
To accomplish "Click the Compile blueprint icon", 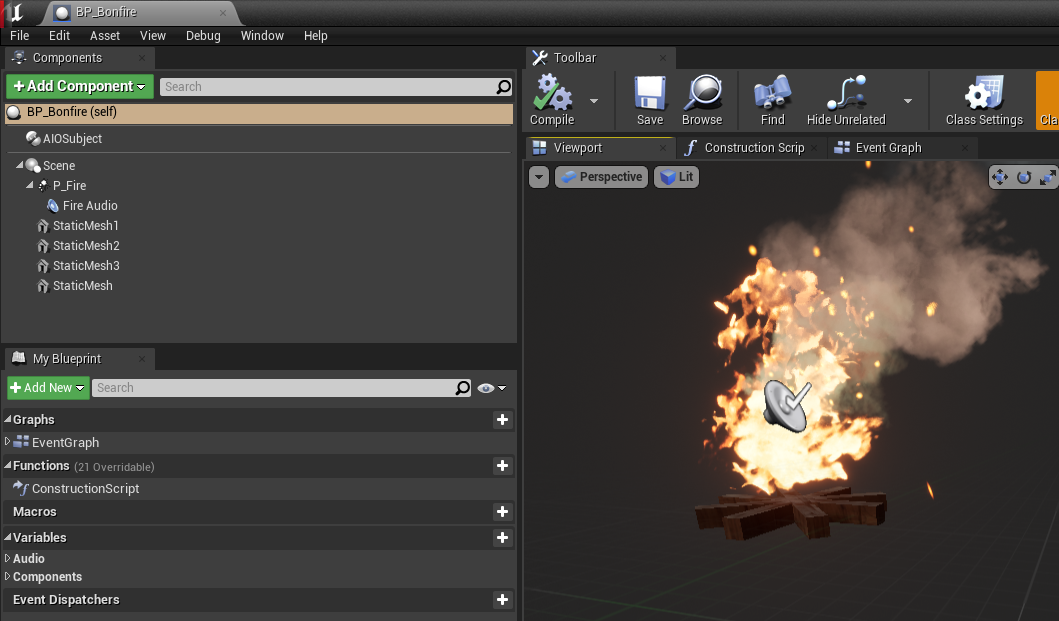I will click(x=552, y=96).
